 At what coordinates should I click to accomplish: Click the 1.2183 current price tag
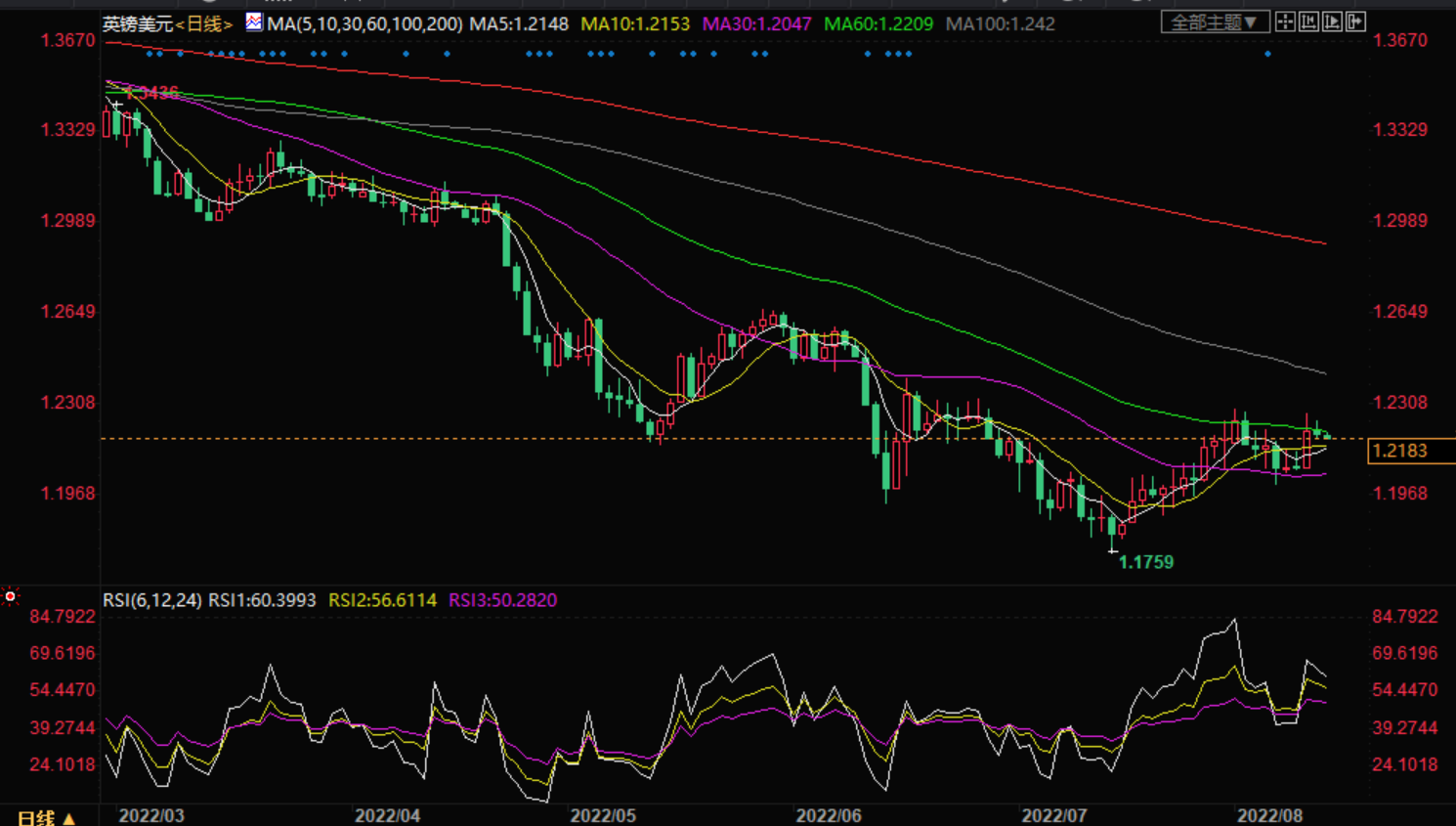[1401, 451]
